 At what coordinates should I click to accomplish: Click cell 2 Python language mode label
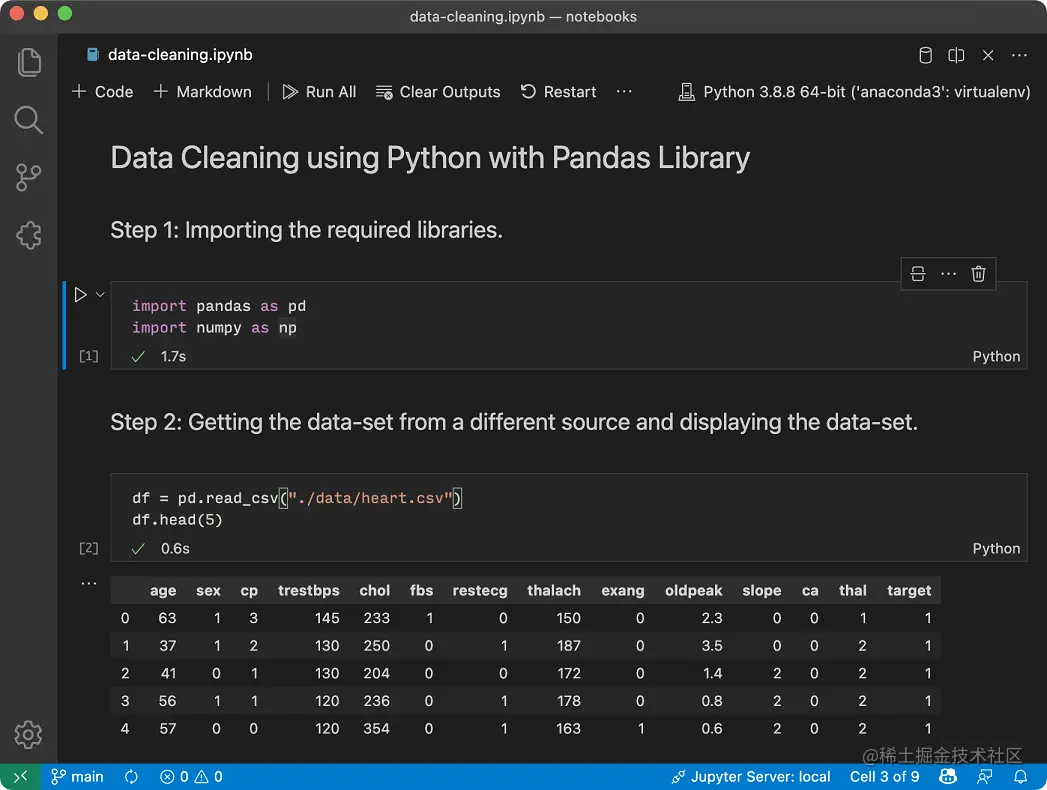996,549
